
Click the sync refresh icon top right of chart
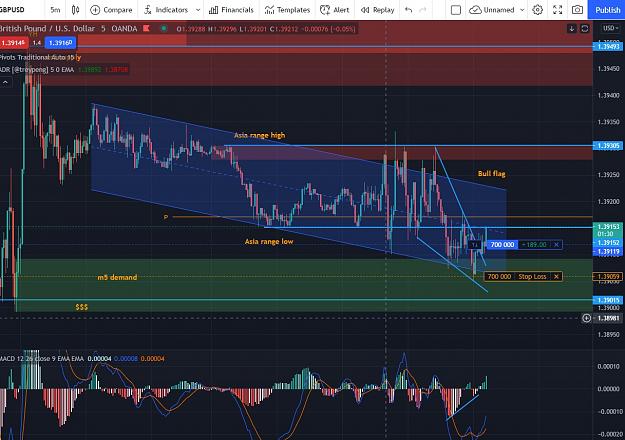(x=585, y=29)
